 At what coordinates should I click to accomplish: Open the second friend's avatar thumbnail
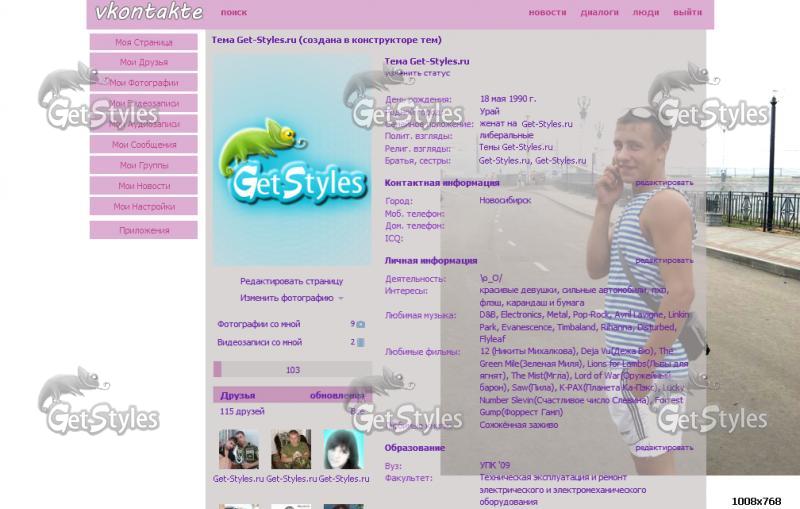(291, 450)
